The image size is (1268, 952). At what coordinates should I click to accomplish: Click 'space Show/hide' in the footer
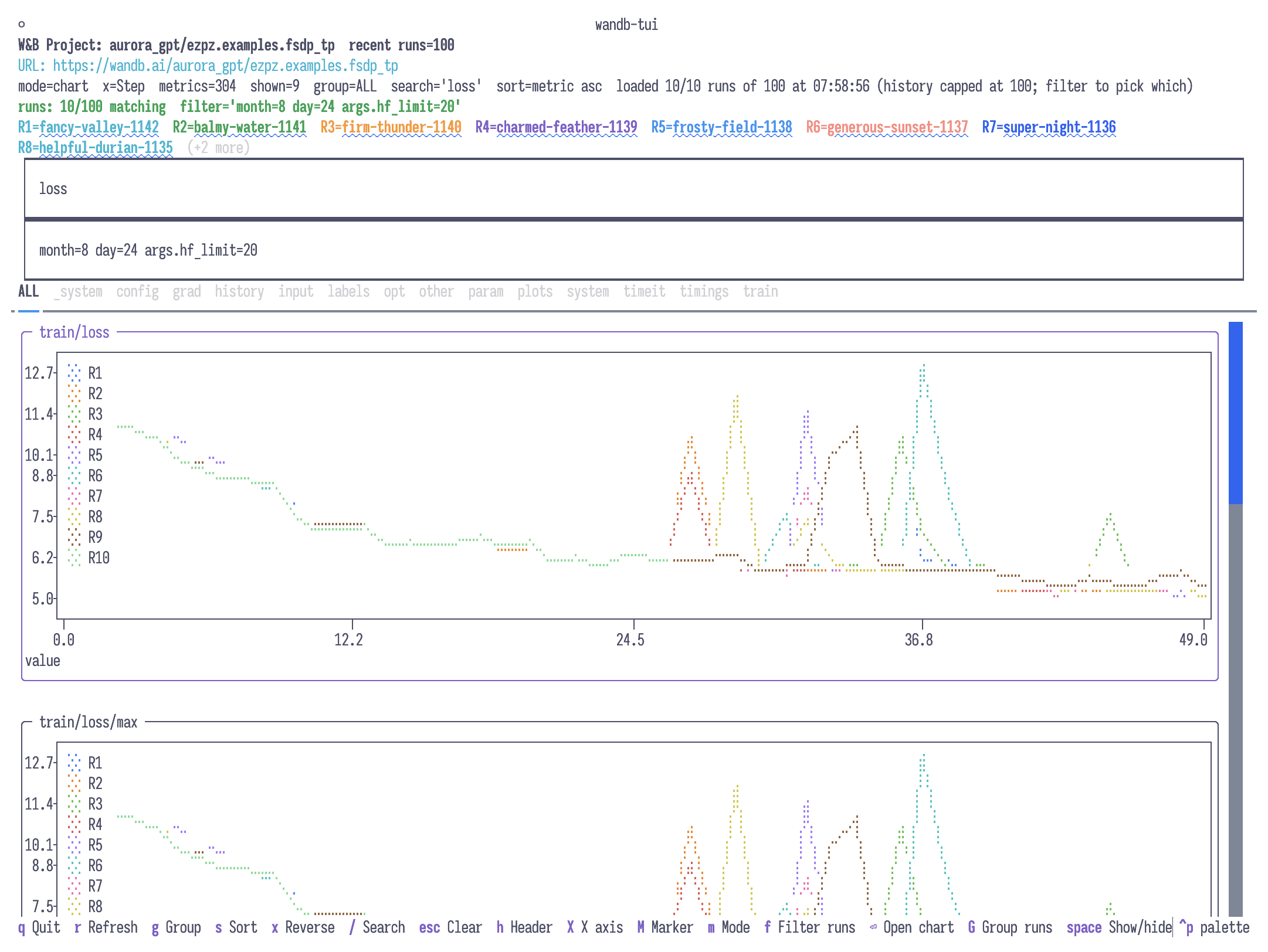click(x=1120, y=927)
